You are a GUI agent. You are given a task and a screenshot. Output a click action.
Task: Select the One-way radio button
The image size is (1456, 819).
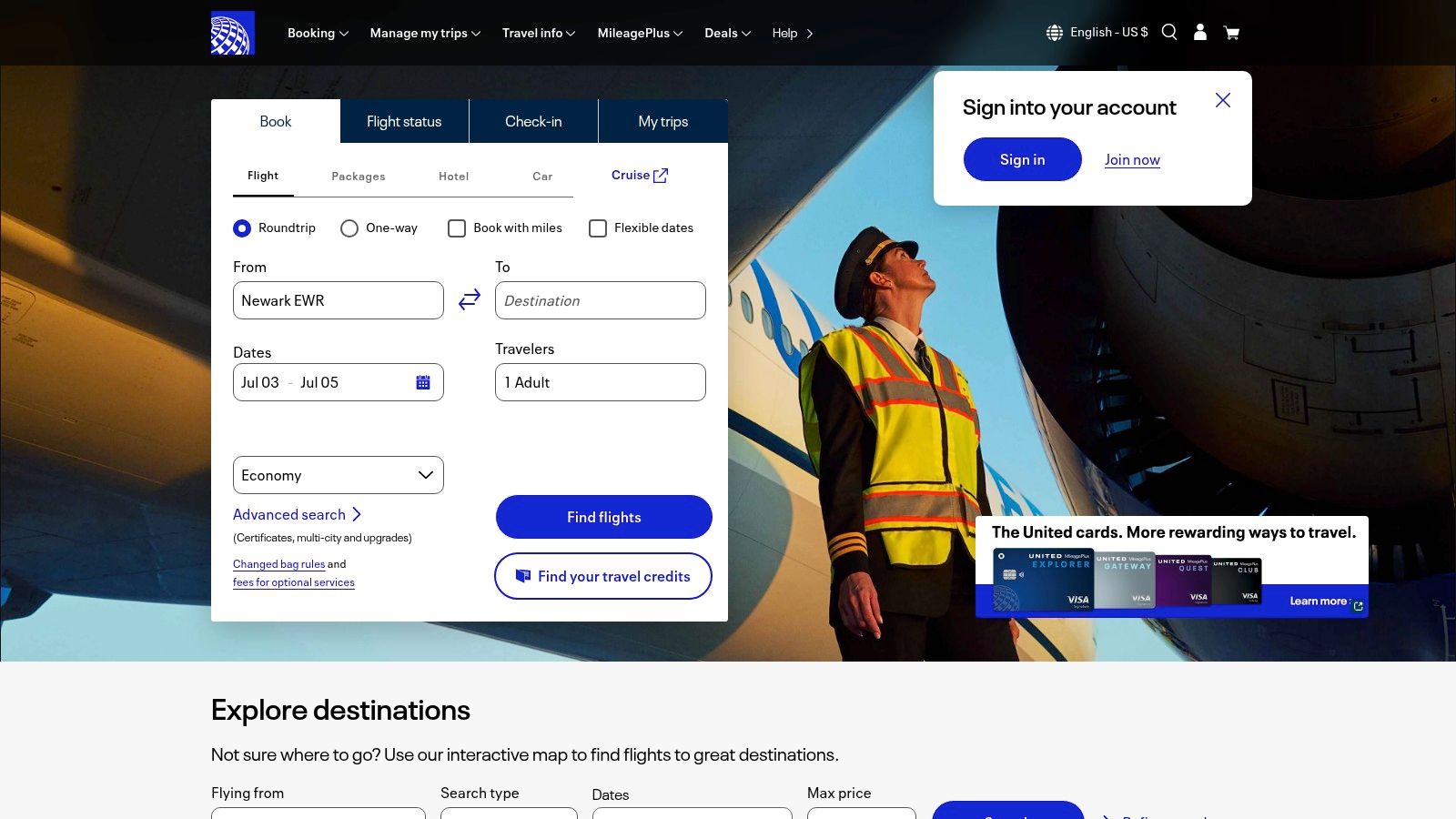point(349,228)
